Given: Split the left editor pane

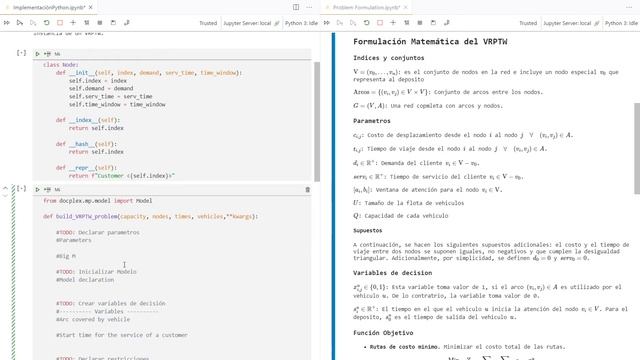Looking at the screenshot, I should tap(296, 7).
